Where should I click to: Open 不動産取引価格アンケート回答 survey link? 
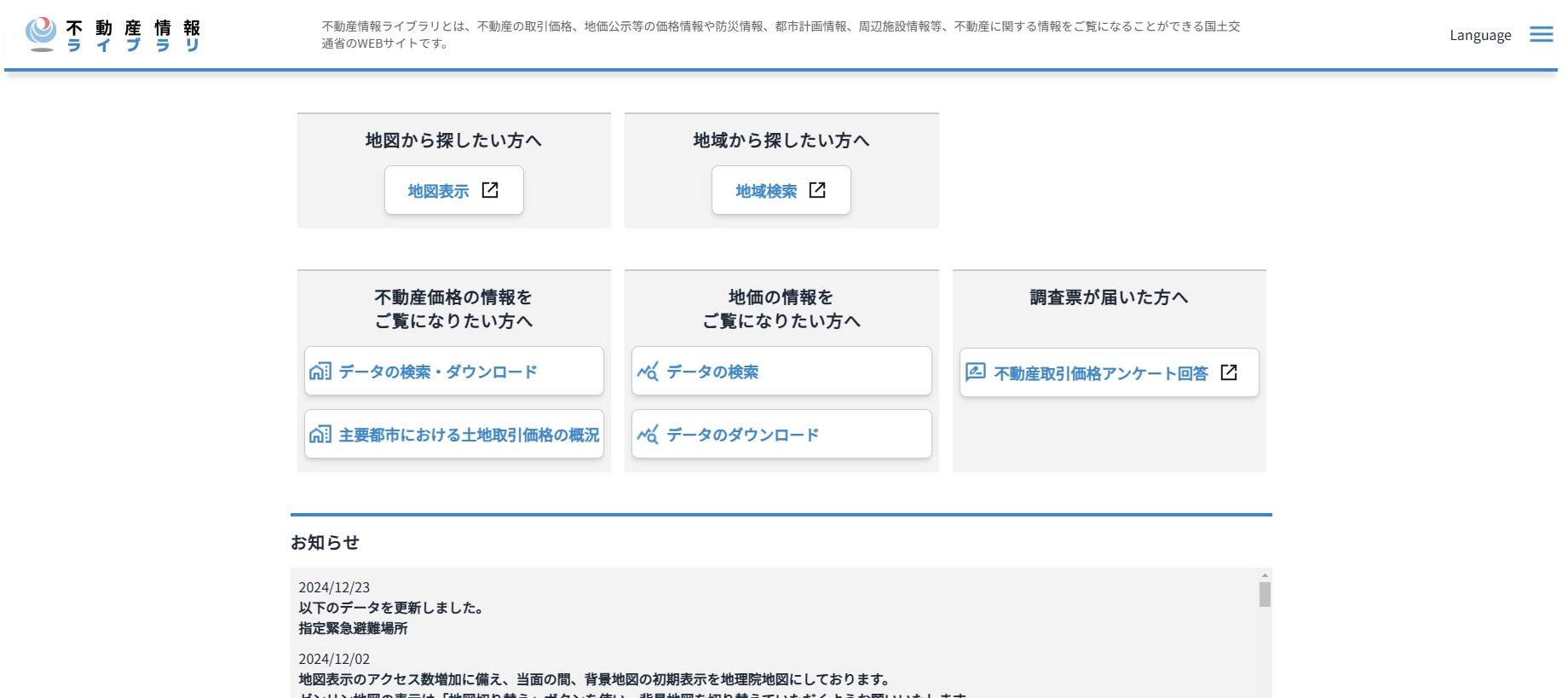[1109, 372]
